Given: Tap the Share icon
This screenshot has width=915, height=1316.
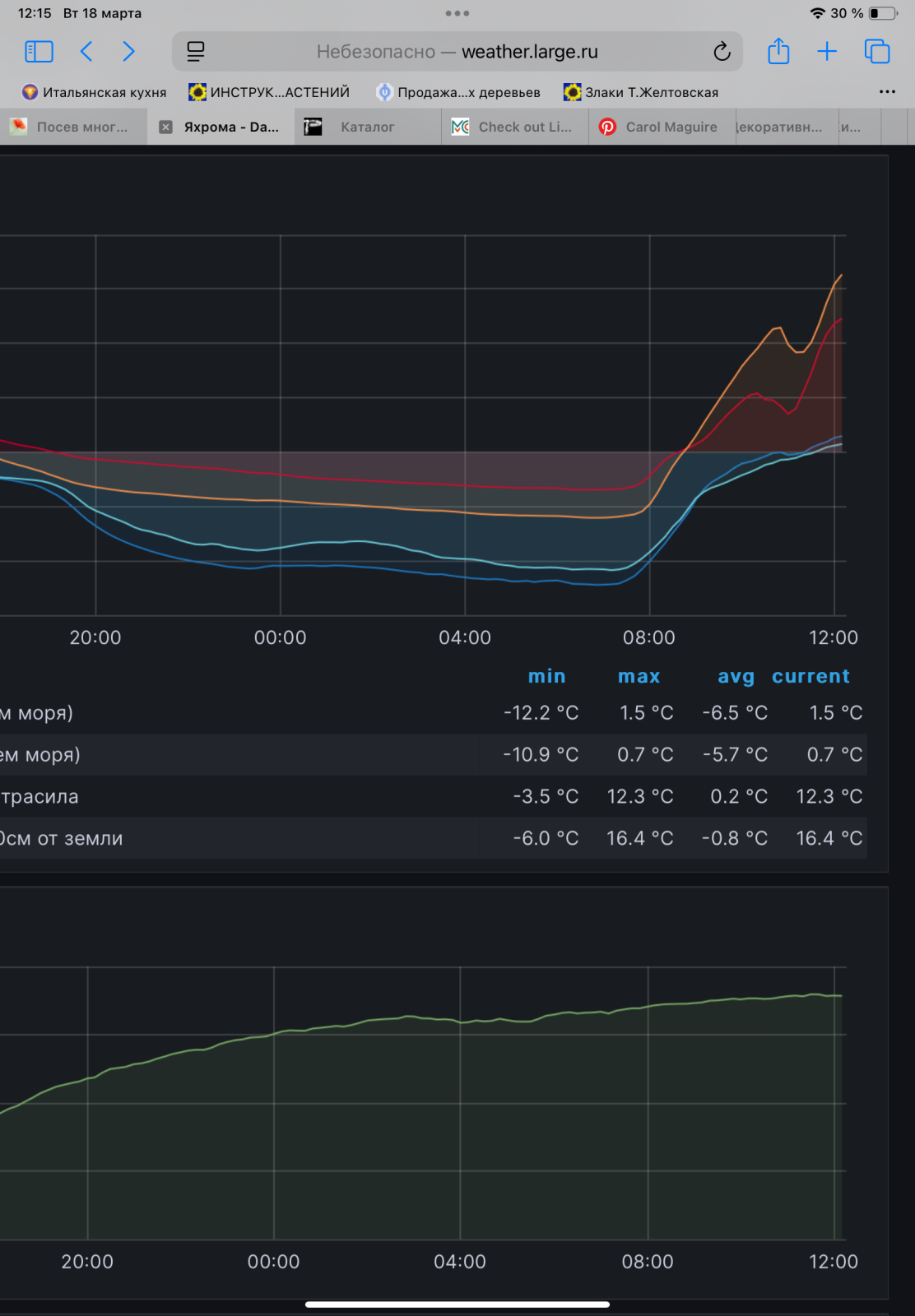Looking at the screenshot, I should click(778, 52).
